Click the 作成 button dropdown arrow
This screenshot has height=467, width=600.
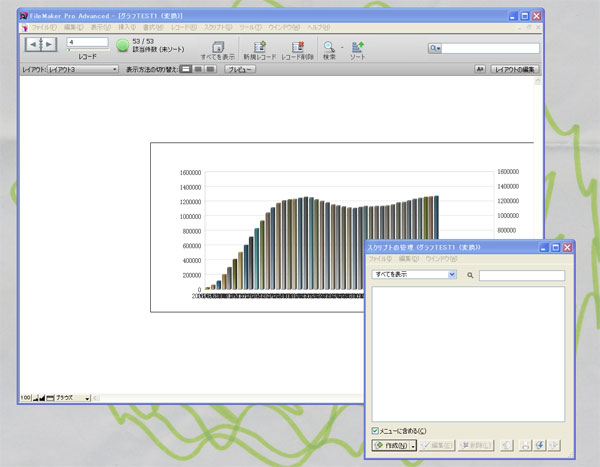pos(413,446)
